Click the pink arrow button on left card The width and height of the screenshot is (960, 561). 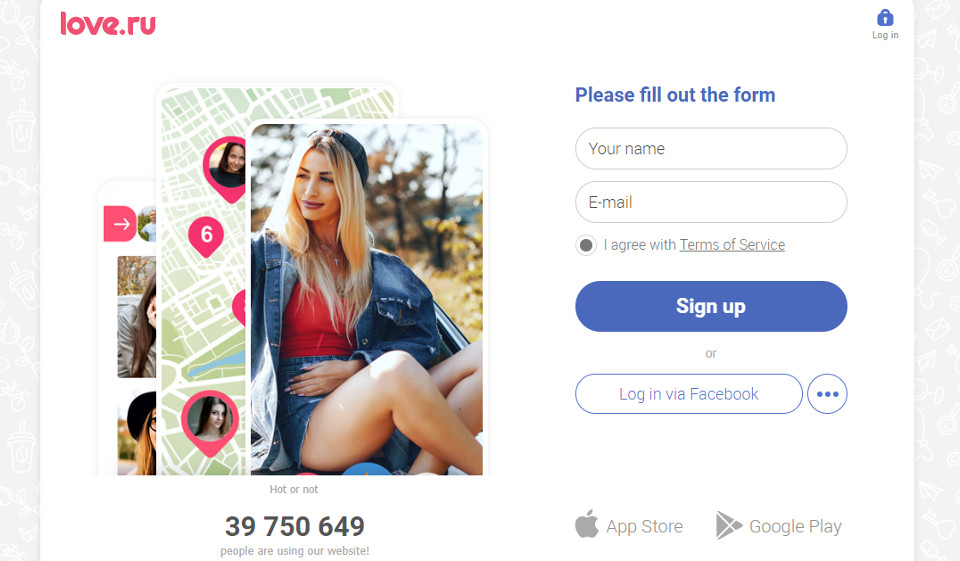pos(120,224)
